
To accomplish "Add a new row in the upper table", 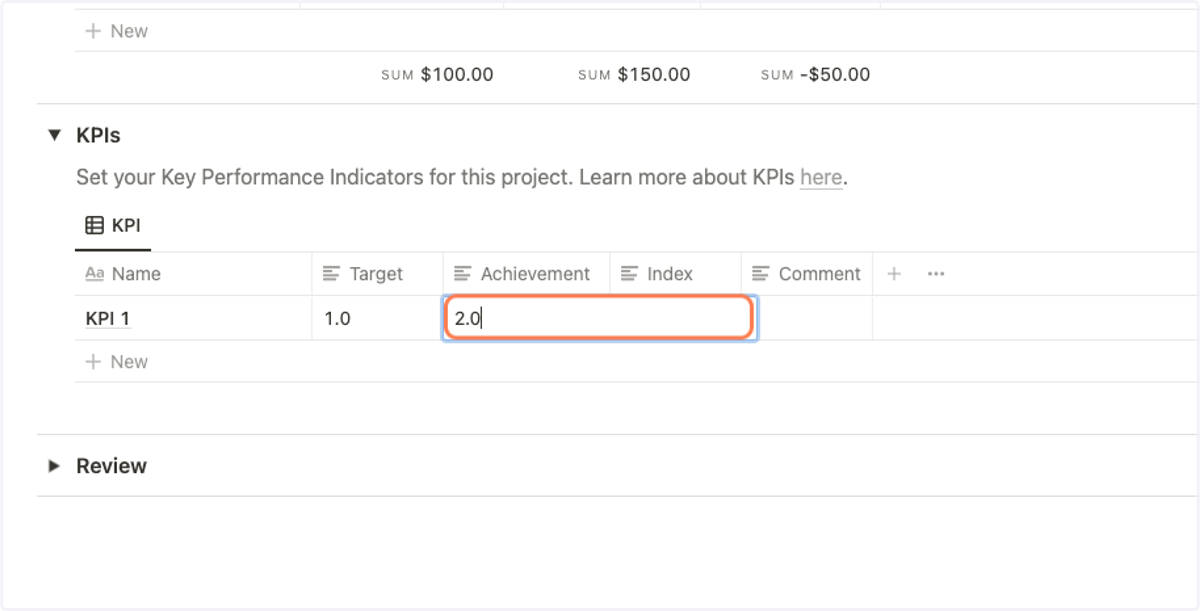I will tap(117, 31).
